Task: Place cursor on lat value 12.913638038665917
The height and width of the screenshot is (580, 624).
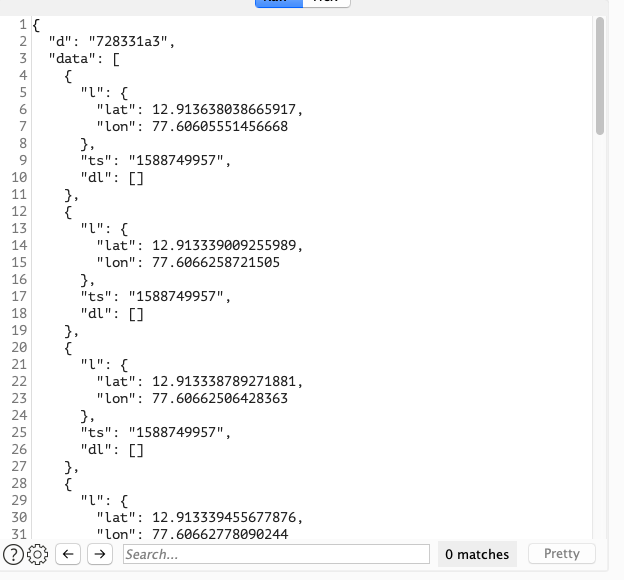Action: (x=226, y=109)
